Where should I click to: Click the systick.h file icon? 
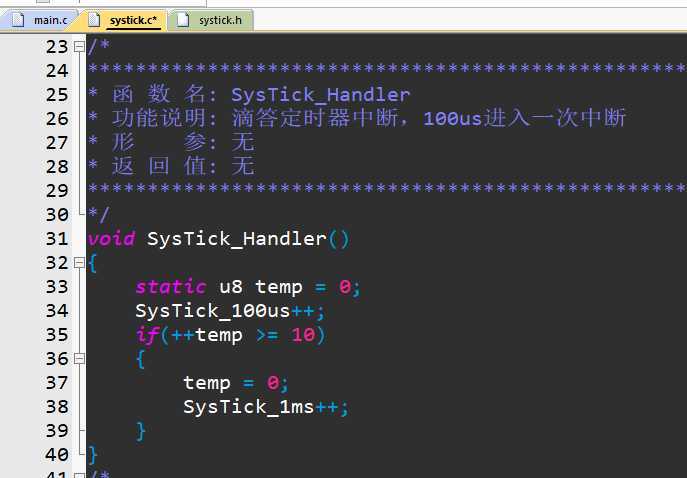tap(183, 20)
